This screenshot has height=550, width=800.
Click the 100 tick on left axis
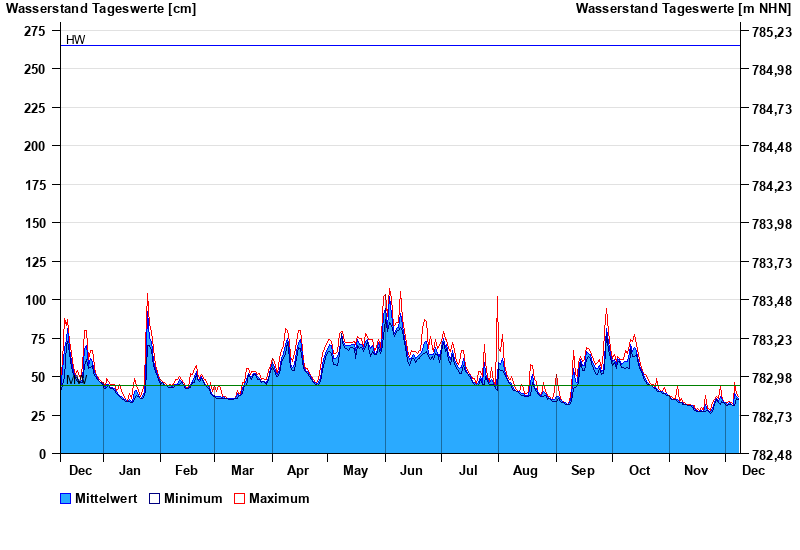35,300
